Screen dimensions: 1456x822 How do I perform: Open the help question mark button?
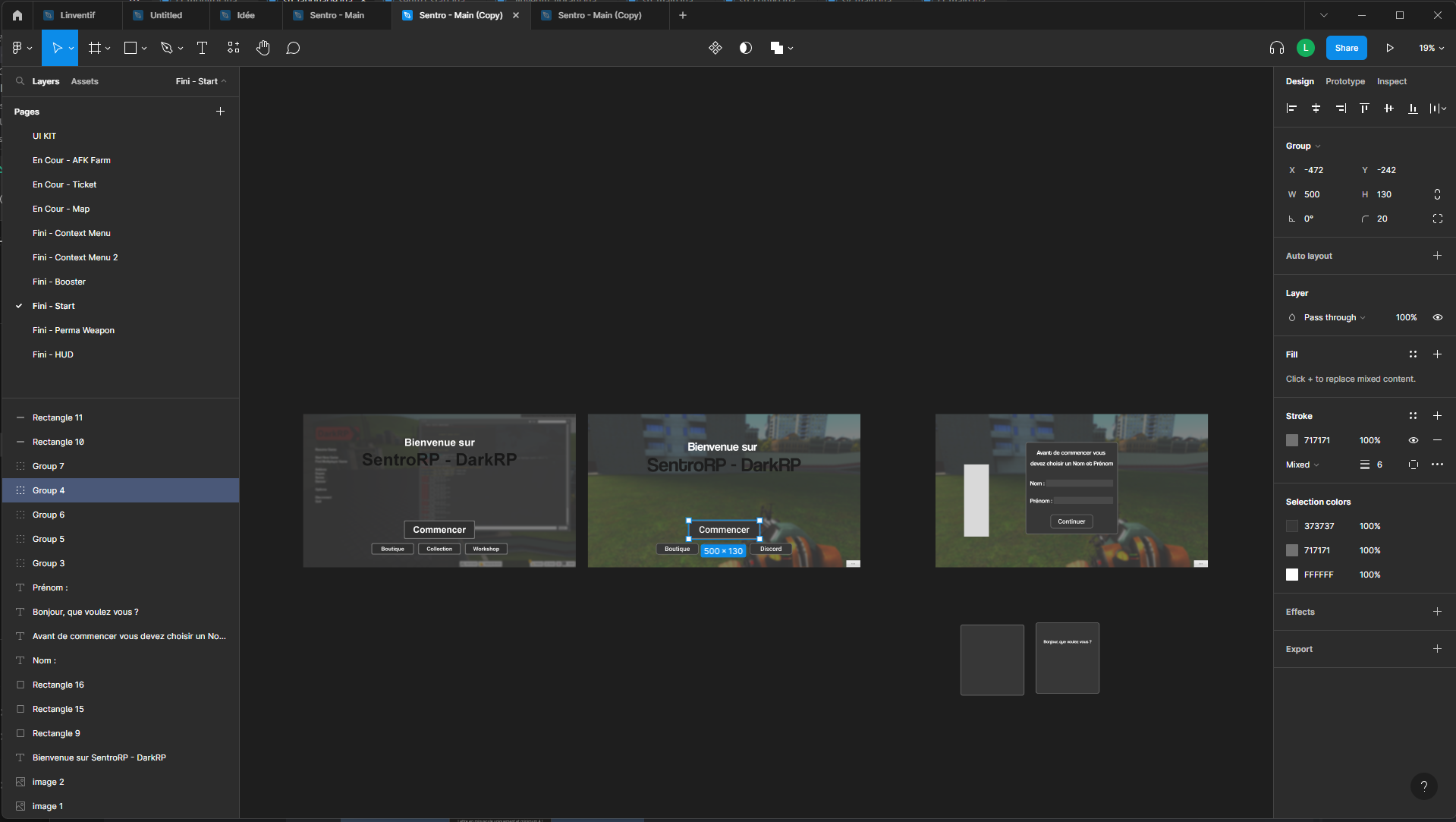[1424, 786]
